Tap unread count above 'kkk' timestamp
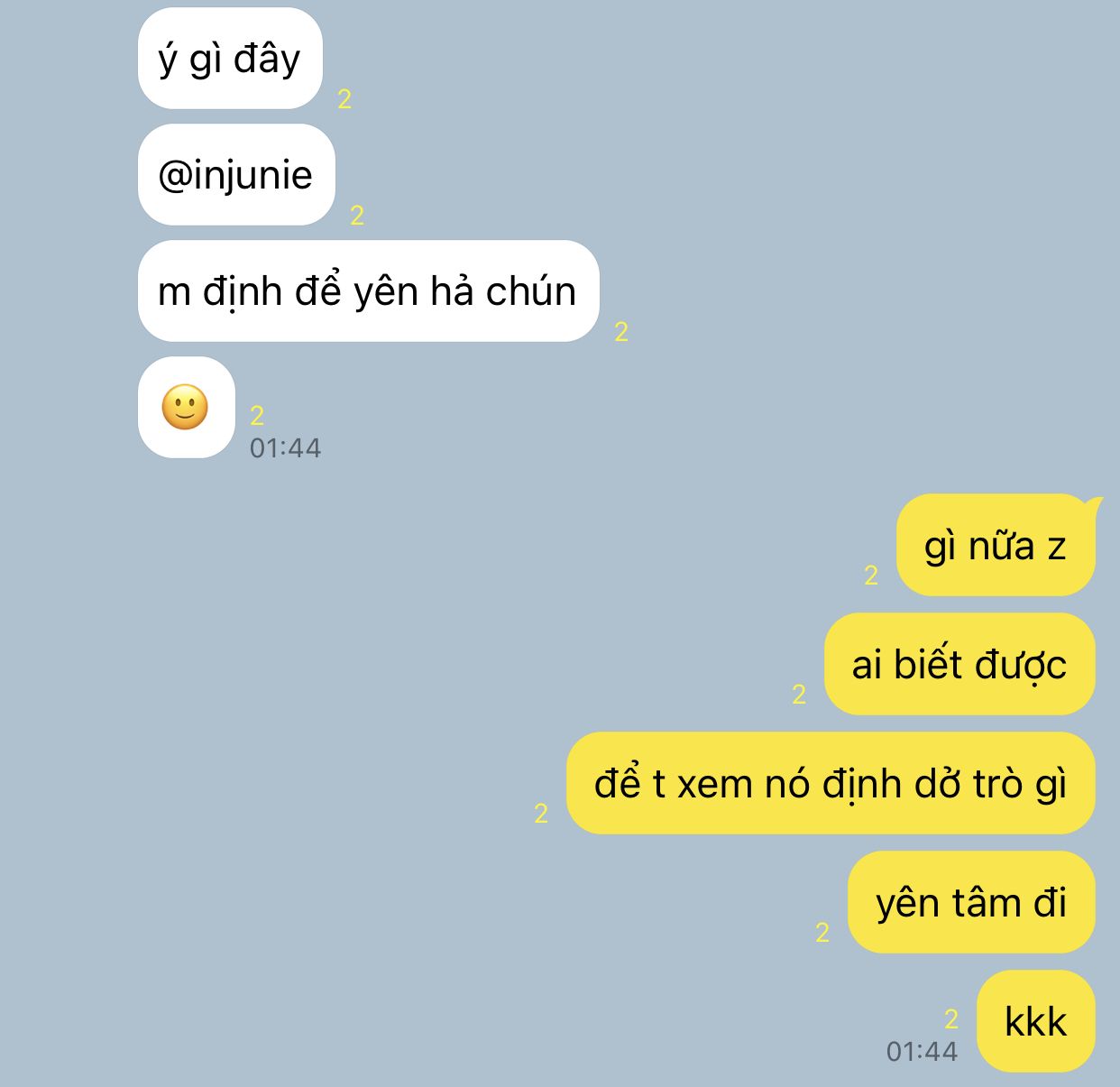This screenshot has width=1120, height=1087. click(951, 1019)
